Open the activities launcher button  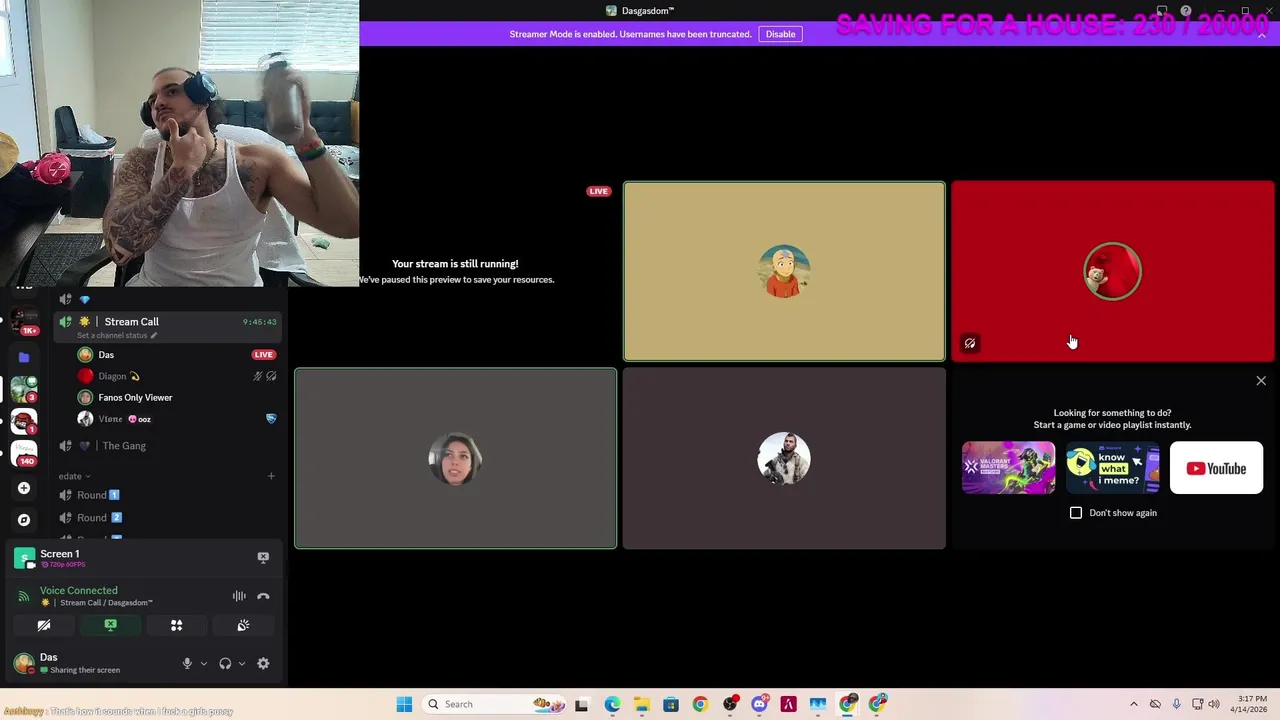coord(176,626)
